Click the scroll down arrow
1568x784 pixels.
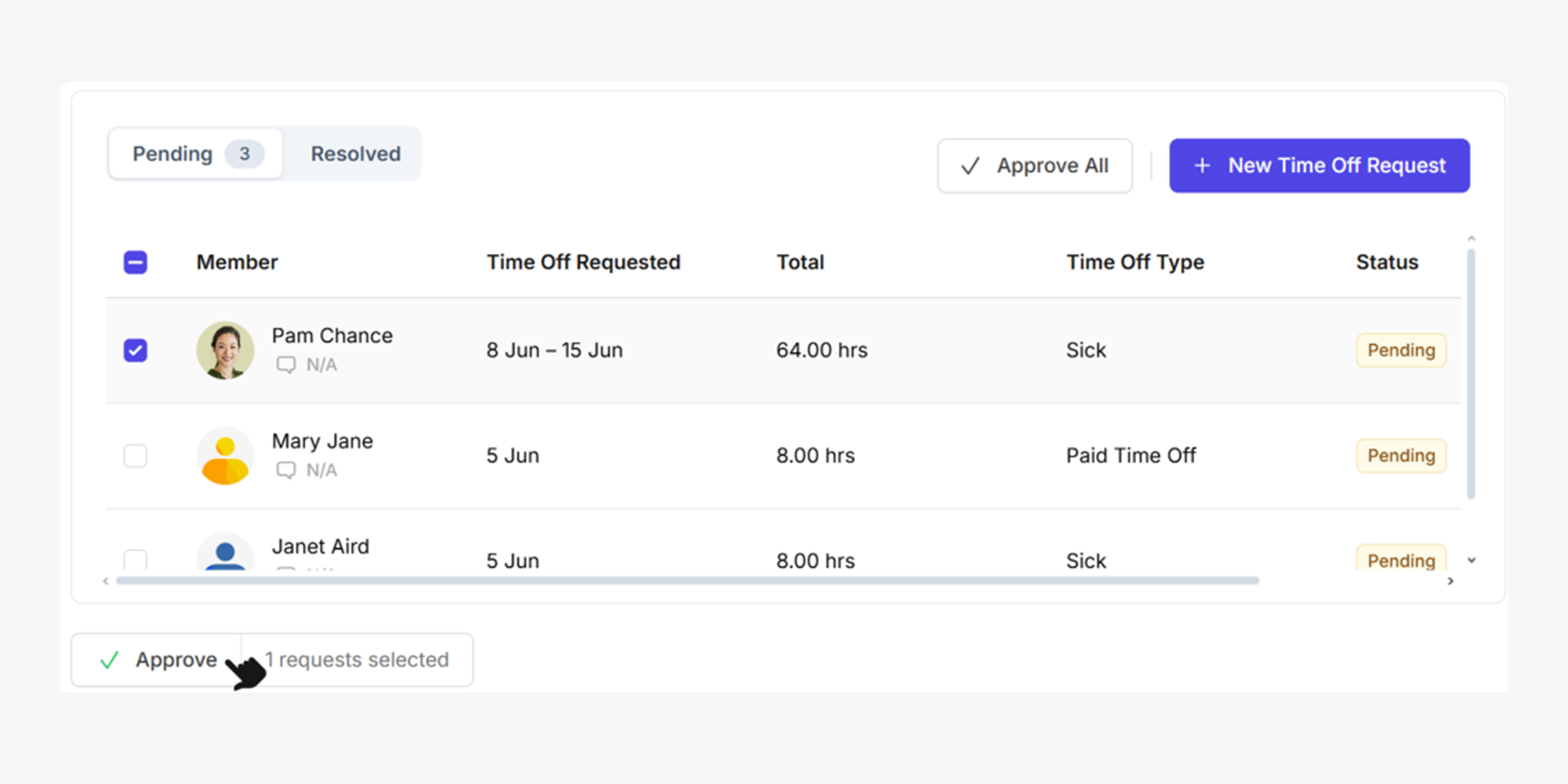[x=1472, y=560]
